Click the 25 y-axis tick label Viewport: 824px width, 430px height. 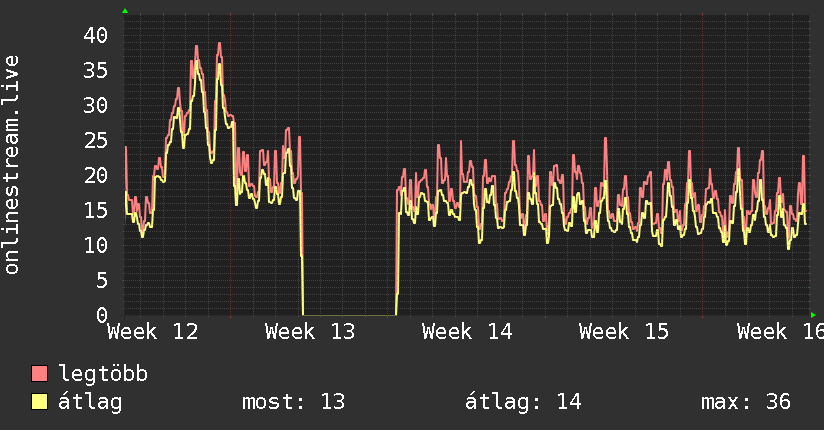coord(96,140)
